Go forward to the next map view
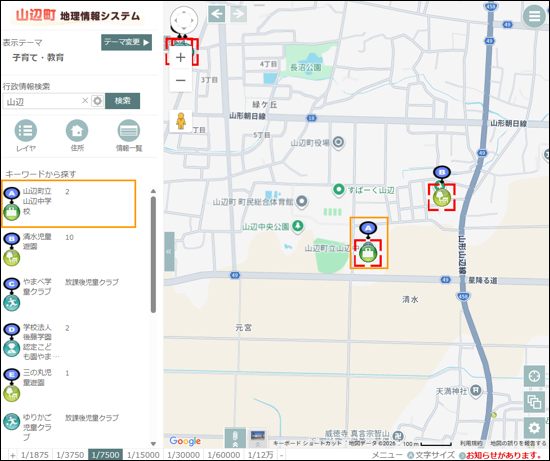The width and height of the screenshot is (550, 461). pos(239,14)
